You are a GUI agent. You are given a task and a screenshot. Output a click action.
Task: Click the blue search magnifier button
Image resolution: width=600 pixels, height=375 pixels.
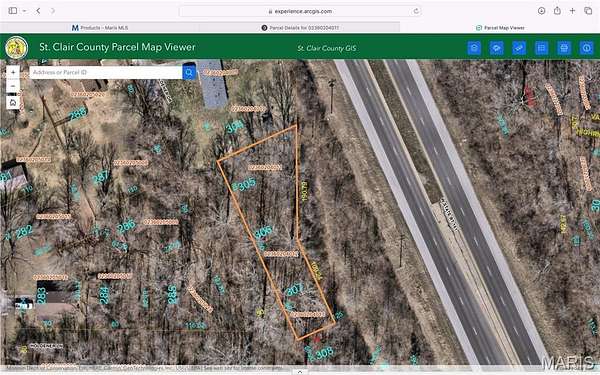[189, 72]
